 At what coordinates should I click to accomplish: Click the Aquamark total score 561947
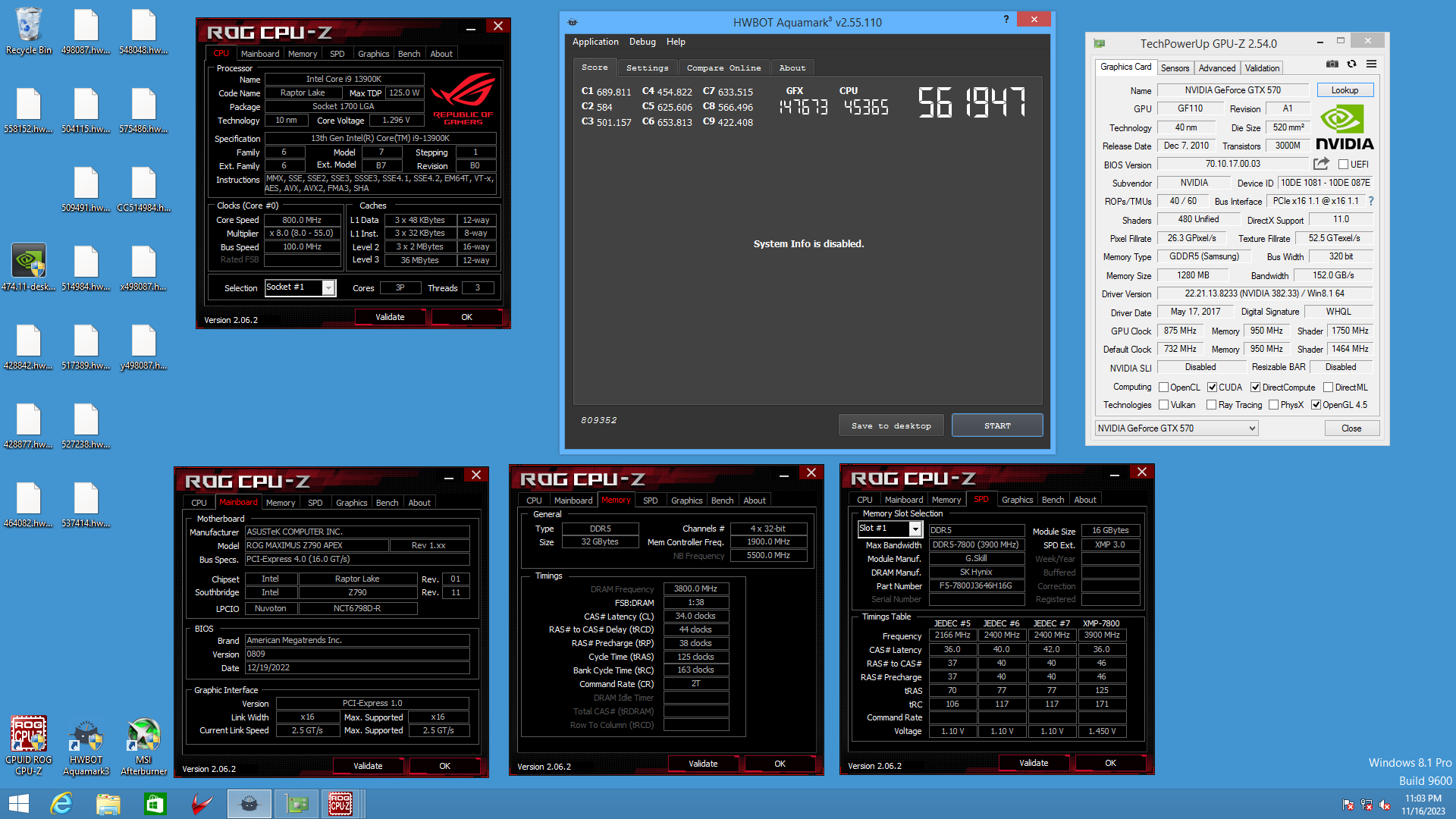click(971, 102)
